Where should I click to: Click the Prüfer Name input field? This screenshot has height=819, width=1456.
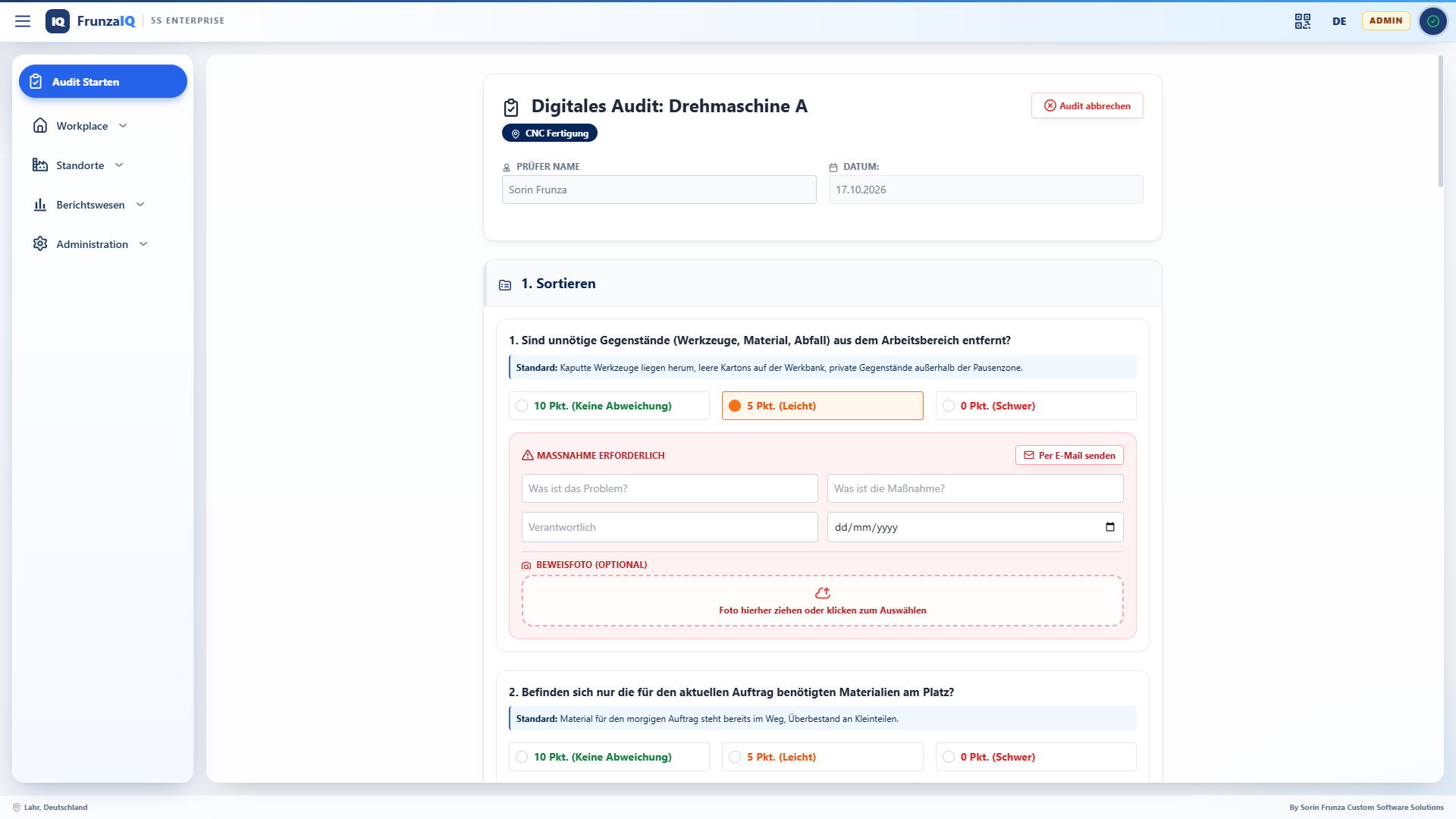[659, 190]
